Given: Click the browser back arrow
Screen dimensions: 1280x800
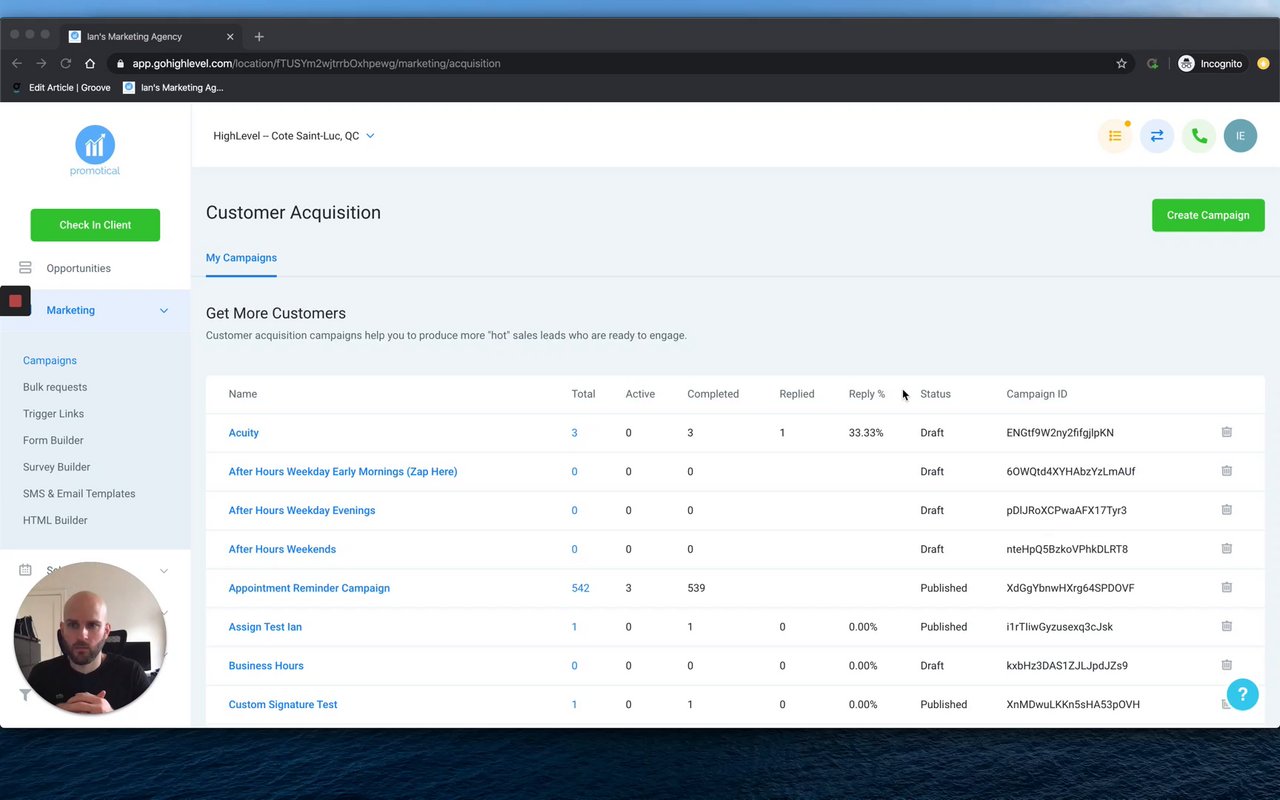Looking at the screenshot, I should [x=17, y=64].
